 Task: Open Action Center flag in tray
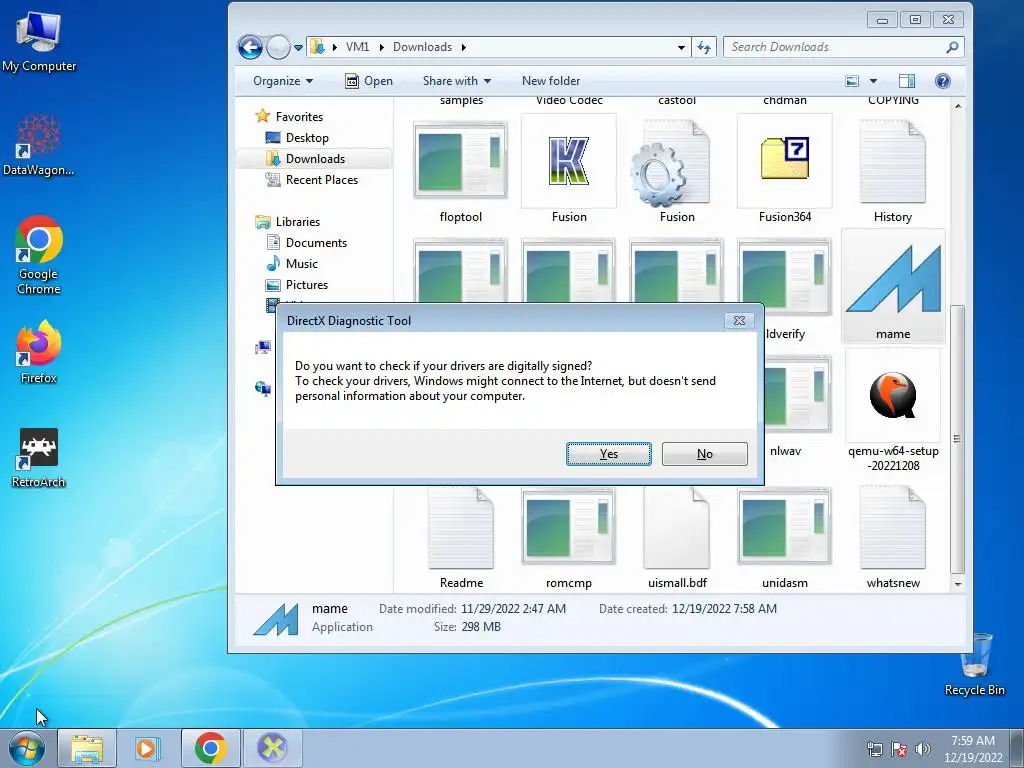pos(899,749)
